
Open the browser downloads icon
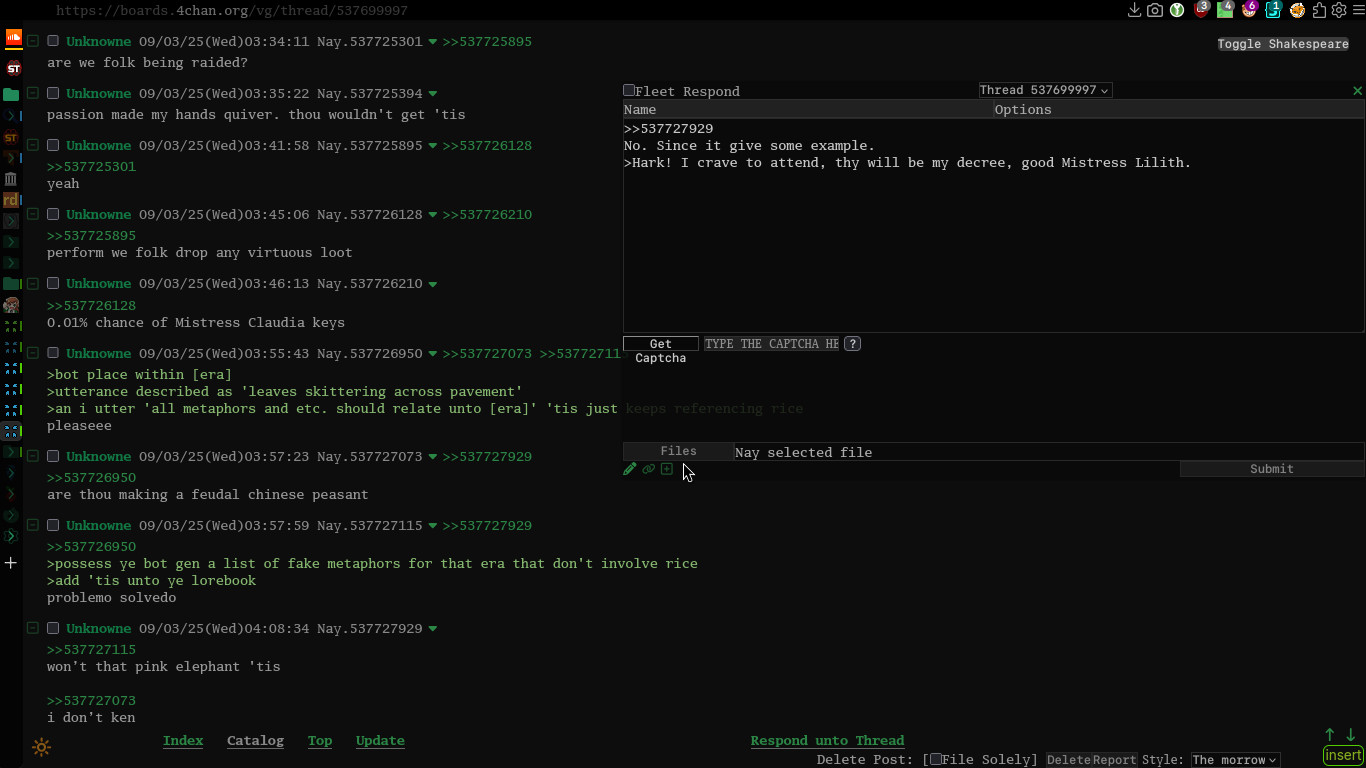pyautogui.click(x=1134, y=10)
